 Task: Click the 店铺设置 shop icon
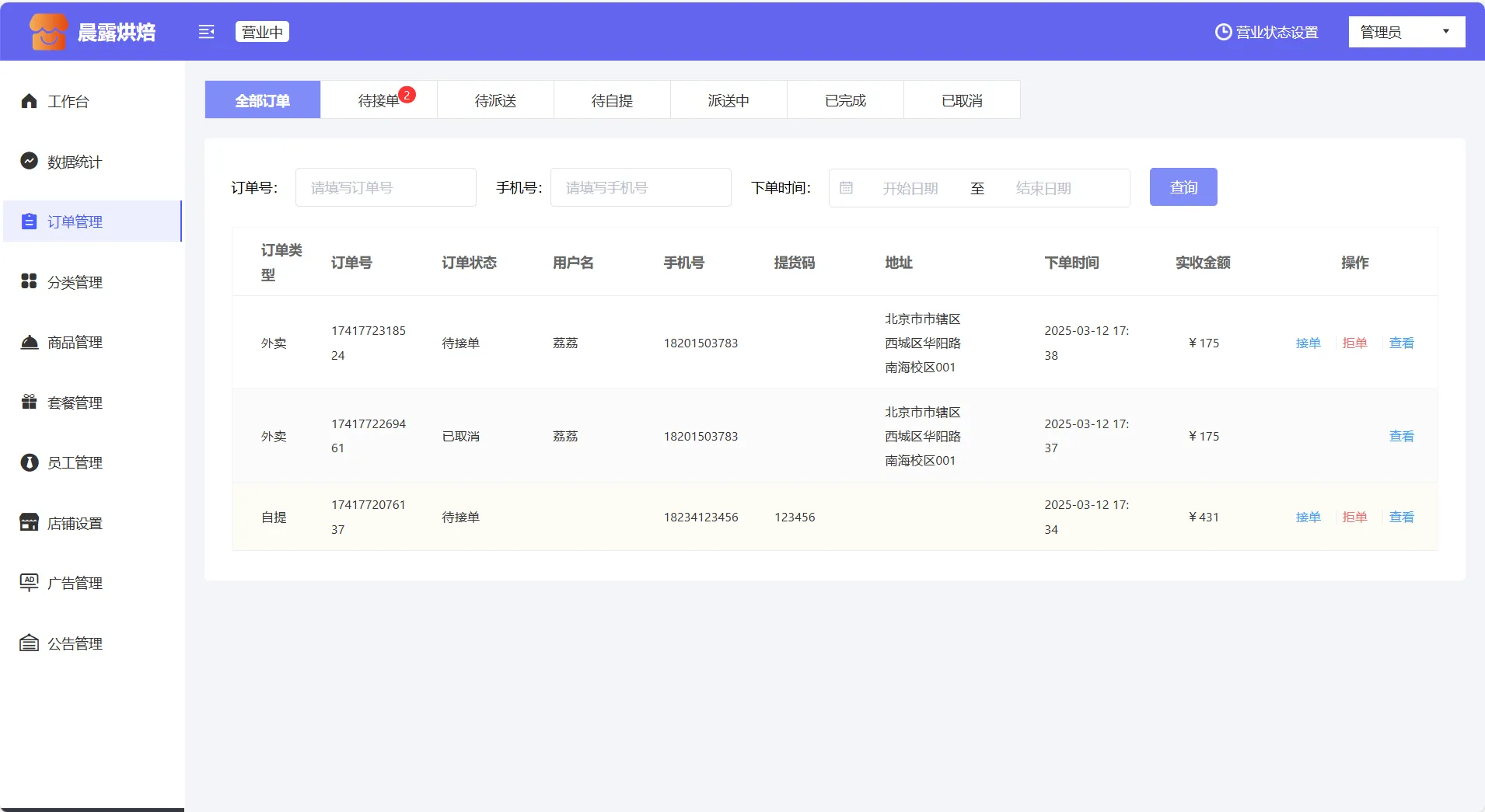click(x=29, y=522)
